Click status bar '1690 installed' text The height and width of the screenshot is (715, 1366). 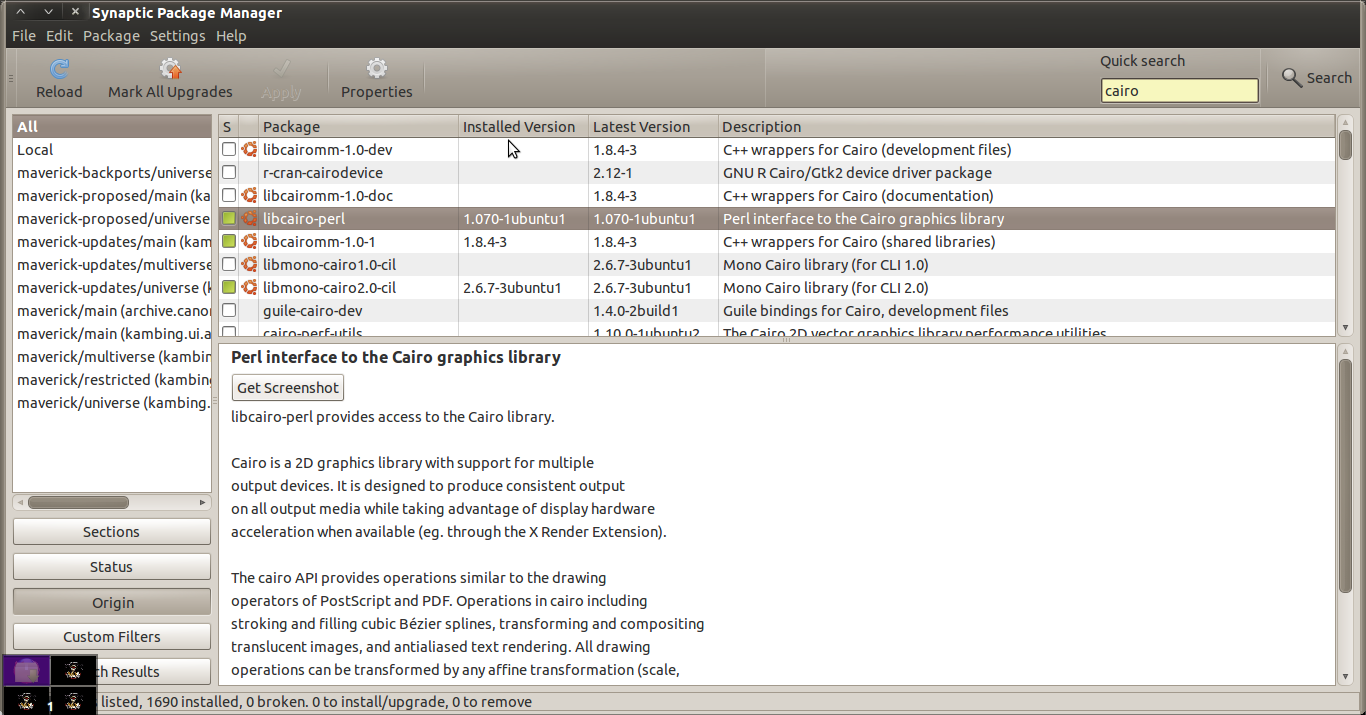pos(190,702)
